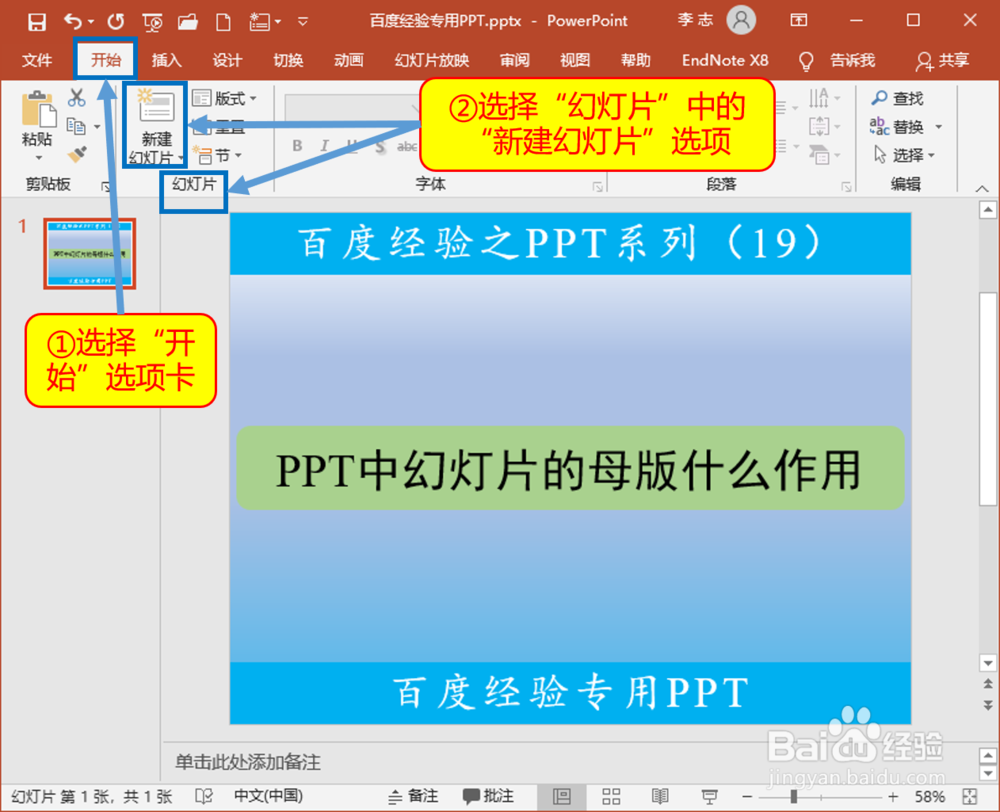
Task: Toggle Bold formatting (B)
Action: (297, 146)
